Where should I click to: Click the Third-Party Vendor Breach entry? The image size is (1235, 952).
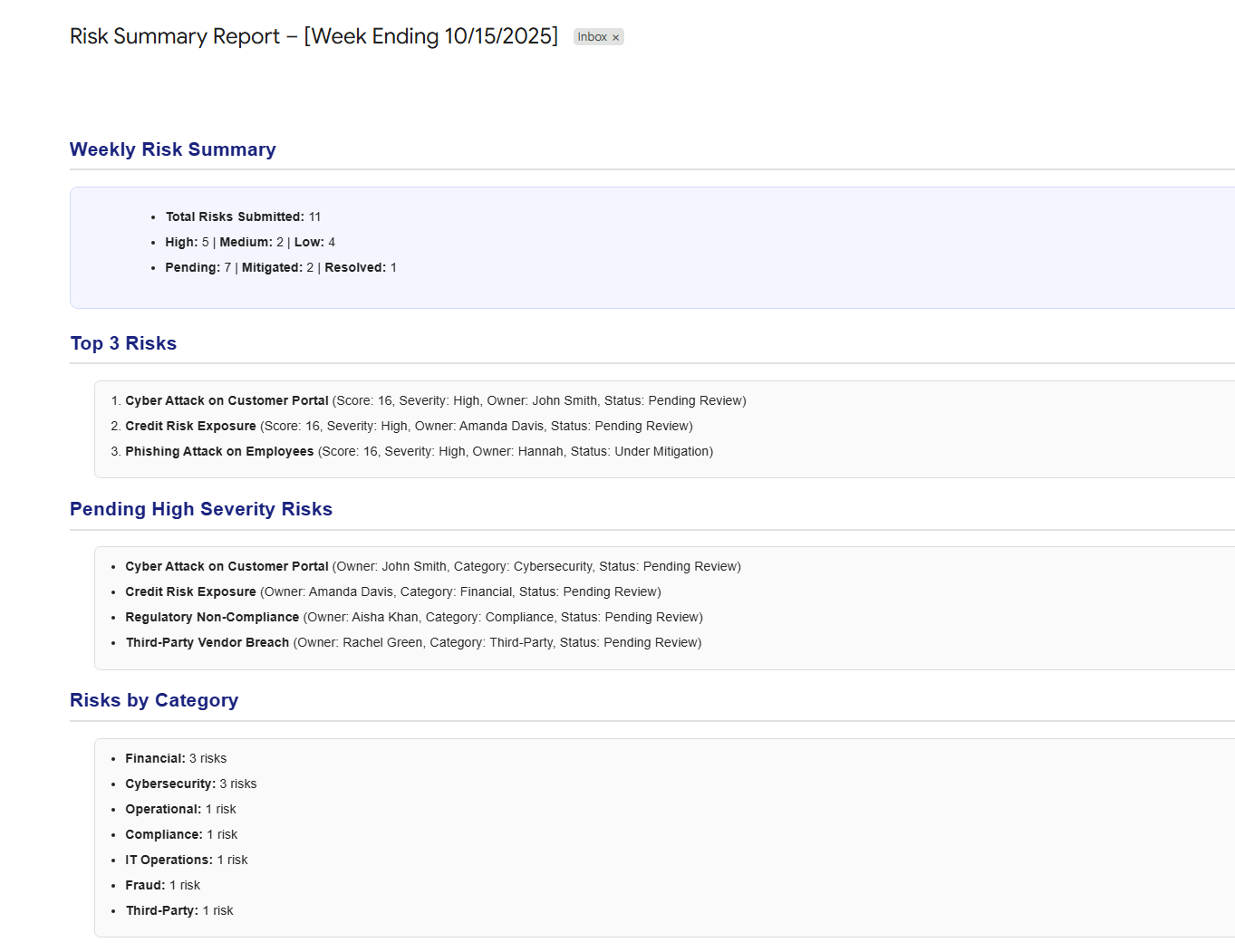pyautogui.click(x=207, y=642)
